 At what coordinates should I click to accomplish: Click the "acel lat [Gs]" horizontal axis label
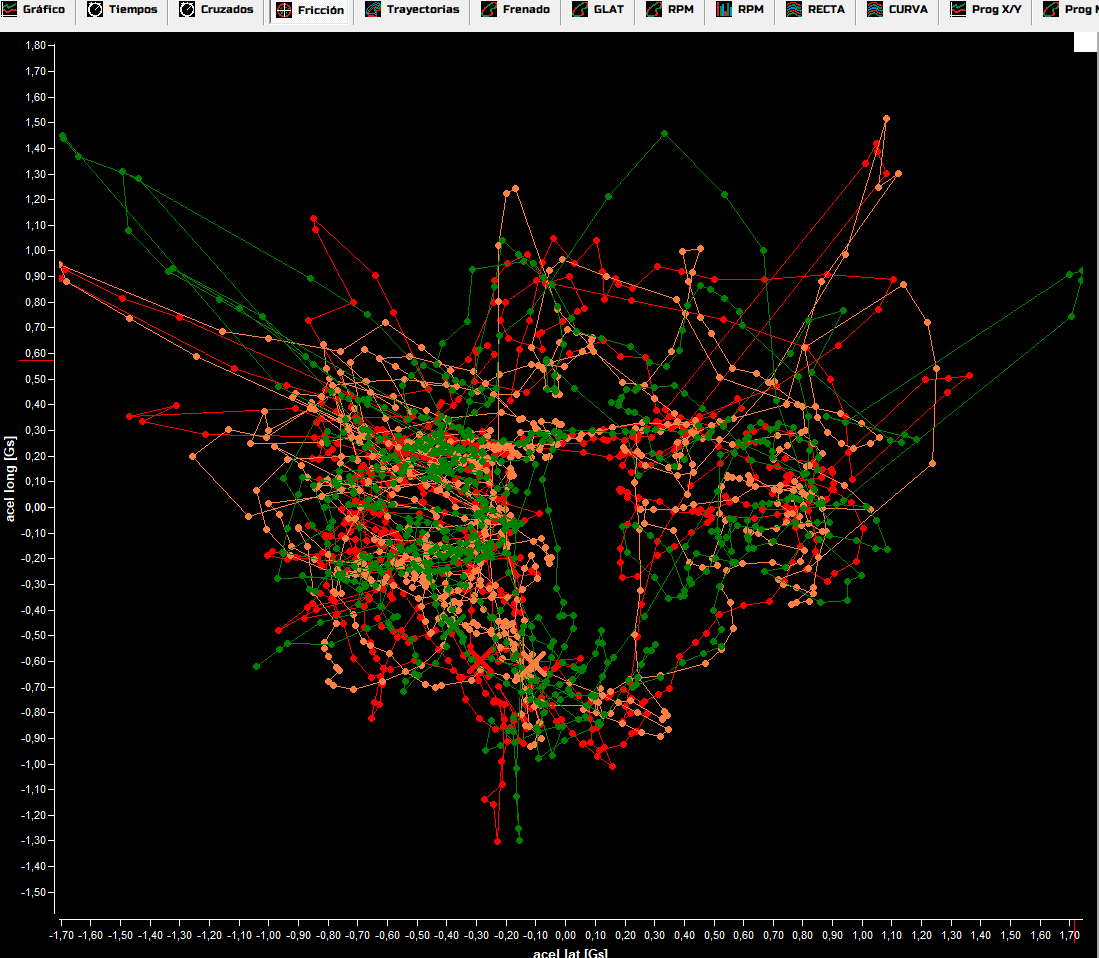[x=571, y=952]
